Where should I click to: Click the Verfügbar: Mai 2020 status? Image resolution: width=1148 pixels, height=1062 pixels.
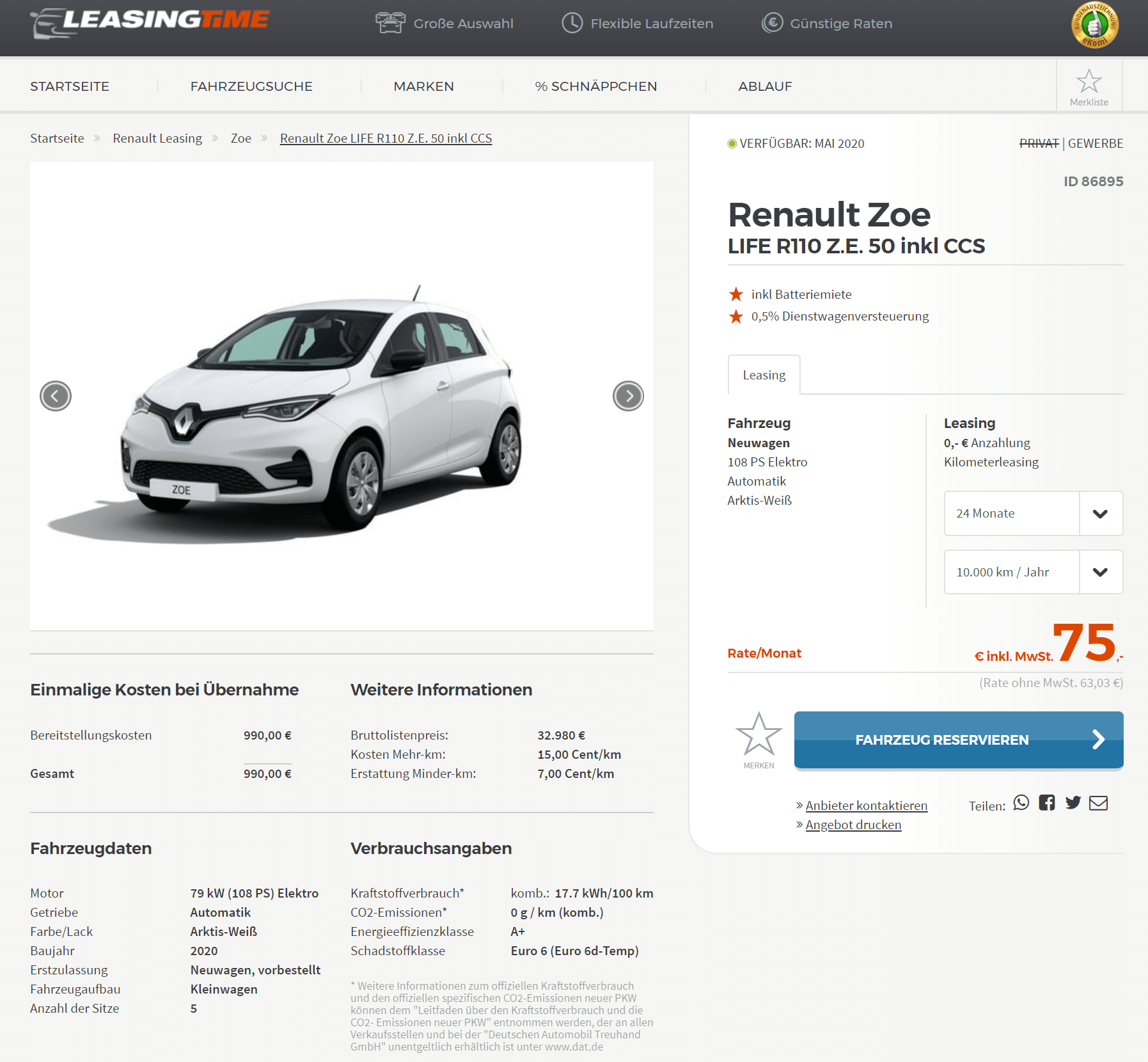click(x=796, y=143)
